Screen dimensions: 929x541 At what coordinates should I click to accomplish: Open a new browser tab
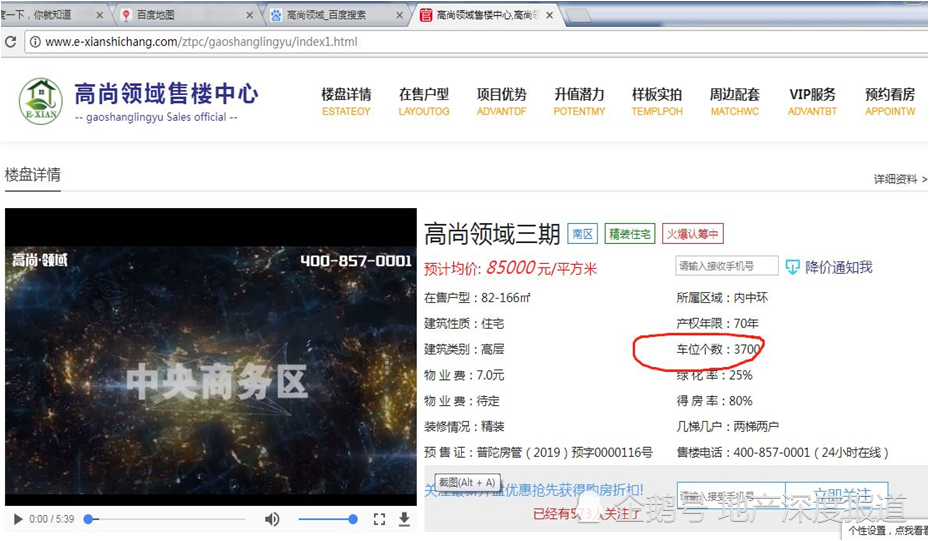(578, 16)
